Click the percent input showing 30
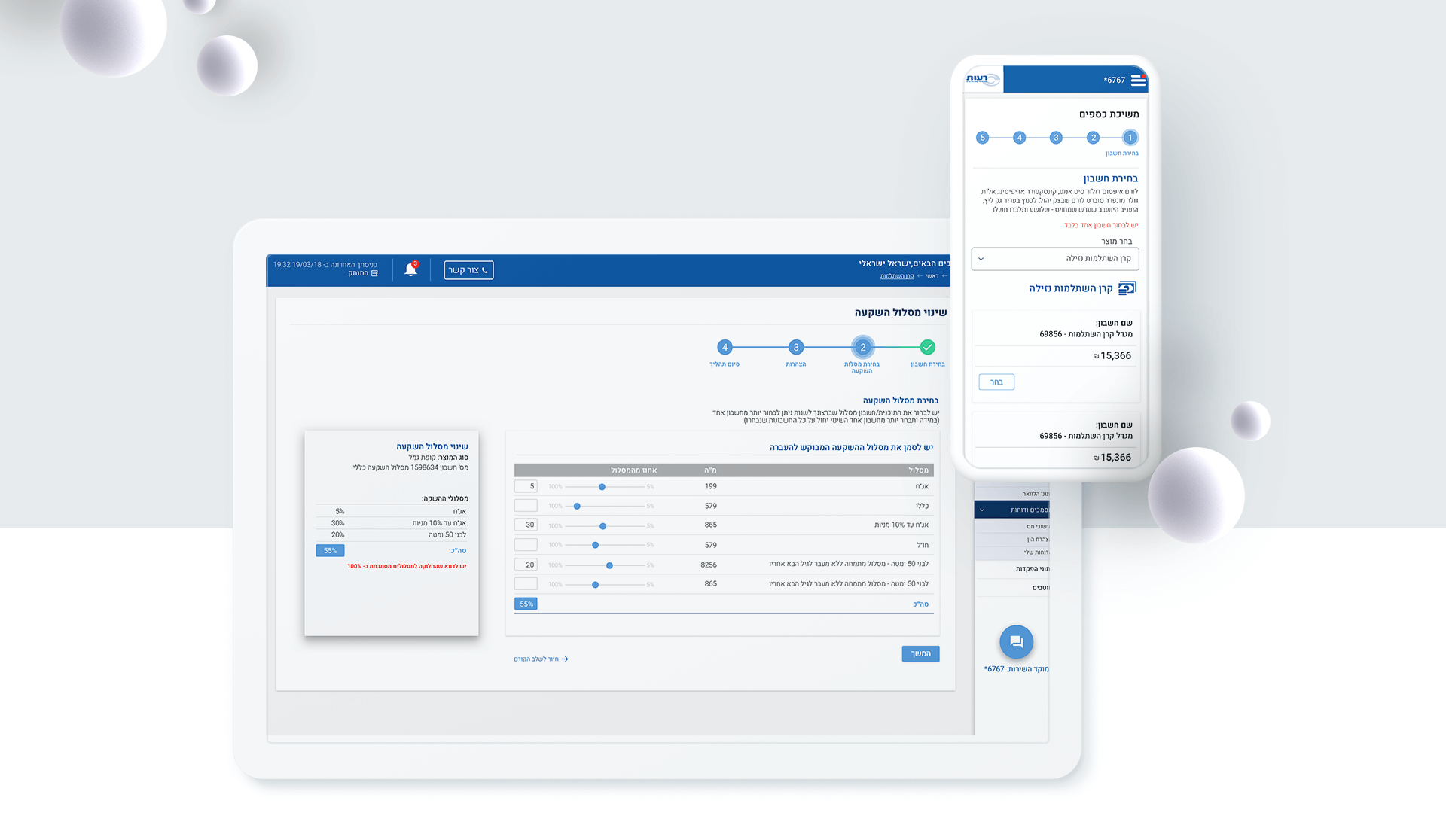 point(526,525)
